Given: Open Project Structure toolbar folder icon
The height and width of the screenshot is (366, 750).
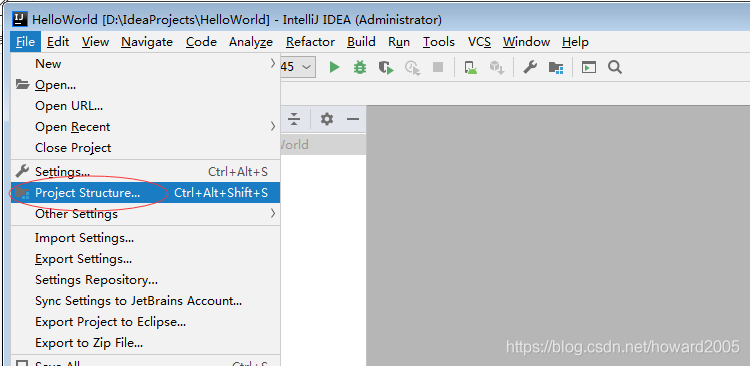Looking at the screenshot, I should tap(555, 67).
